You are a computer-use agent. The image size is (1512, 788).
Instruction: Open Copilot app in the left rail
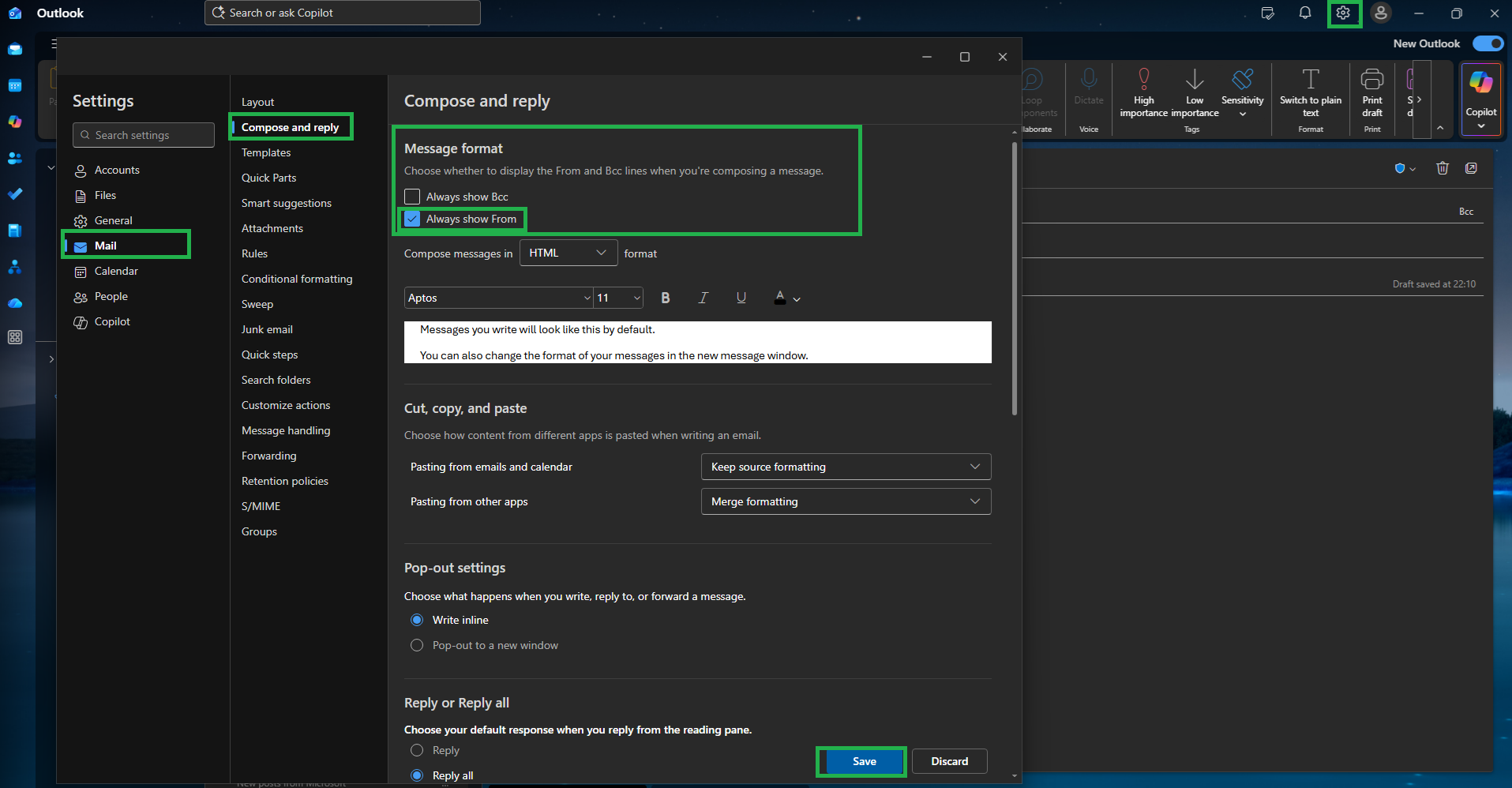tap(15, 122)
